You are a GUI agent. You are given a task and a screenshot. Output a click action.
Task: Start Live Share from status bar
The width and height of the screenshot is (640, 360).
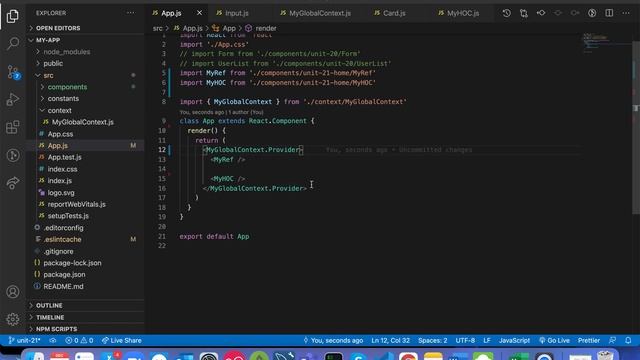click(x=122, y=340)
